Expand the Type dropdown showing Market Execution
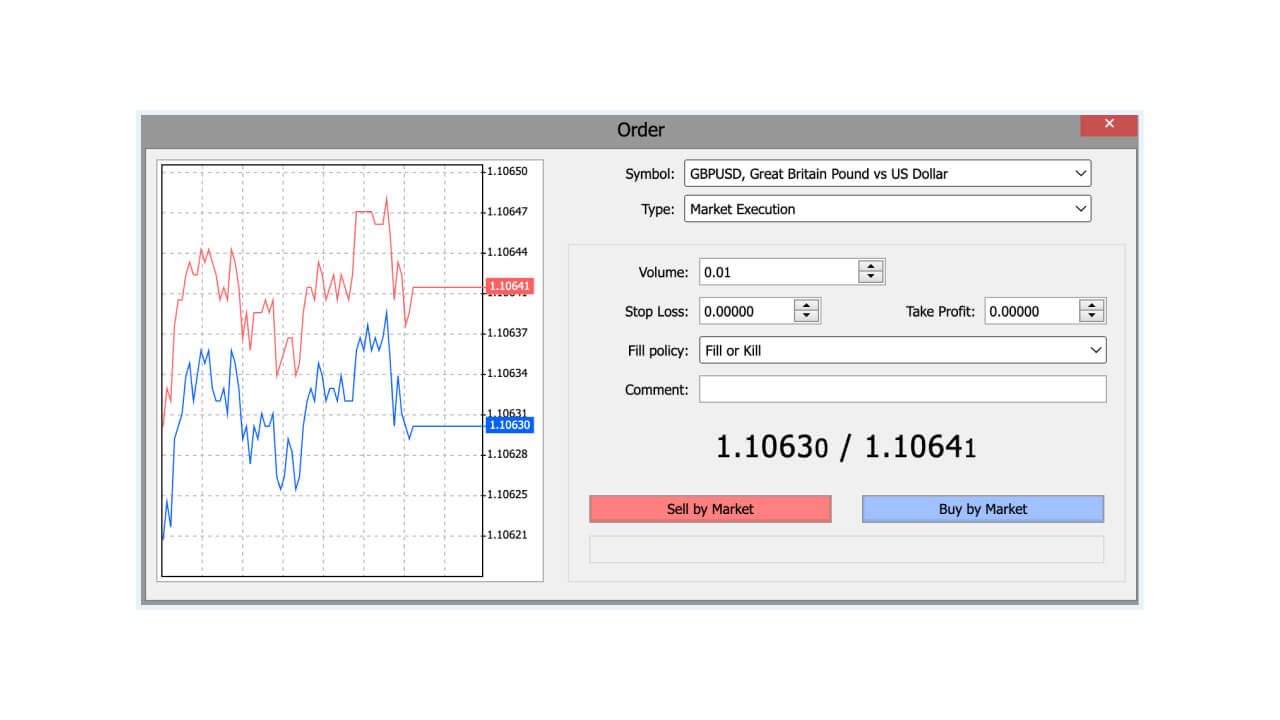 click(887, 209)
